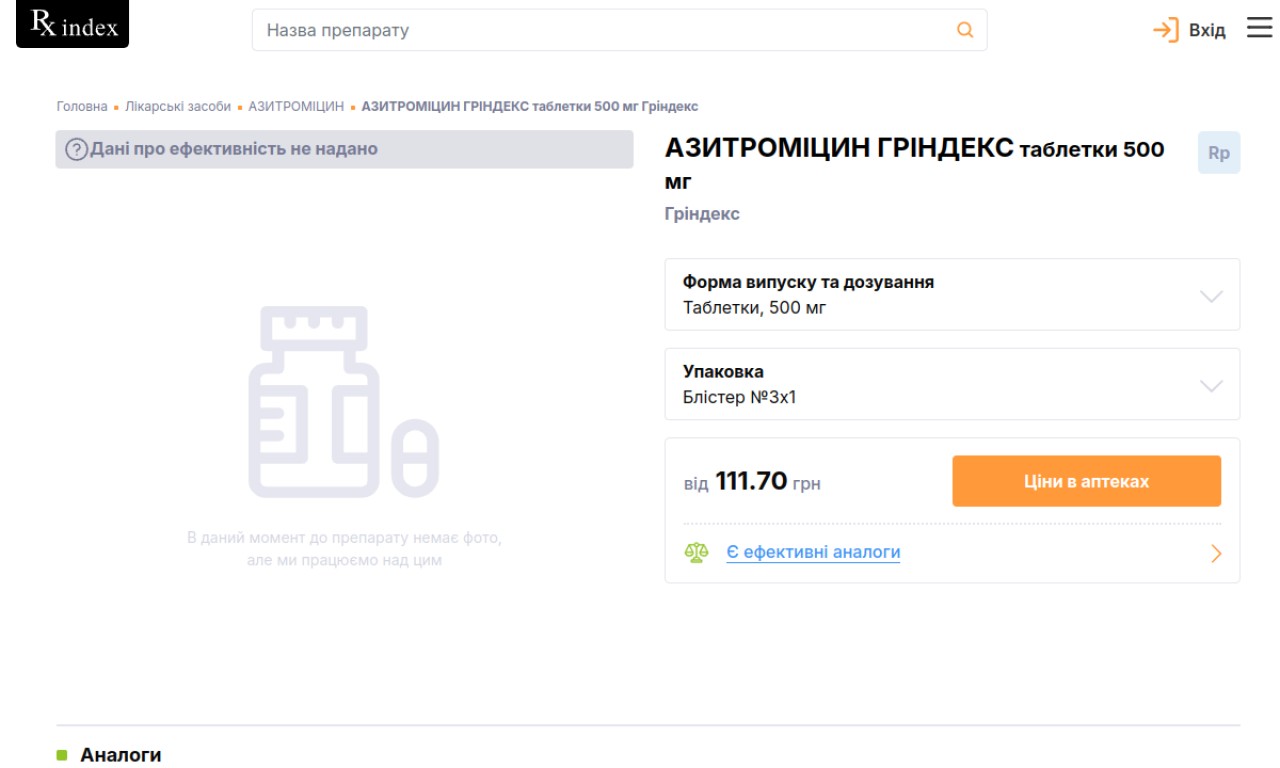
Task: Click the login arrow icon
Action: coord(1166,30)
